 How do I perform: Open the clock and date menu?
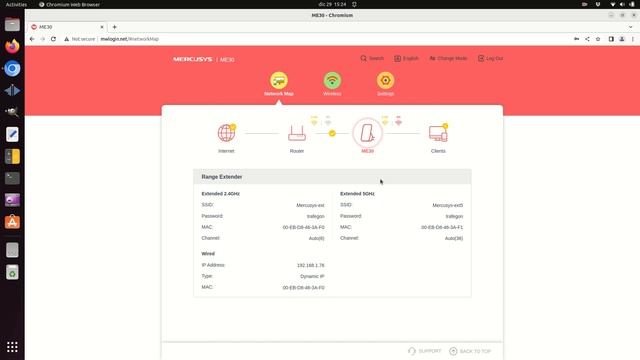332,4
